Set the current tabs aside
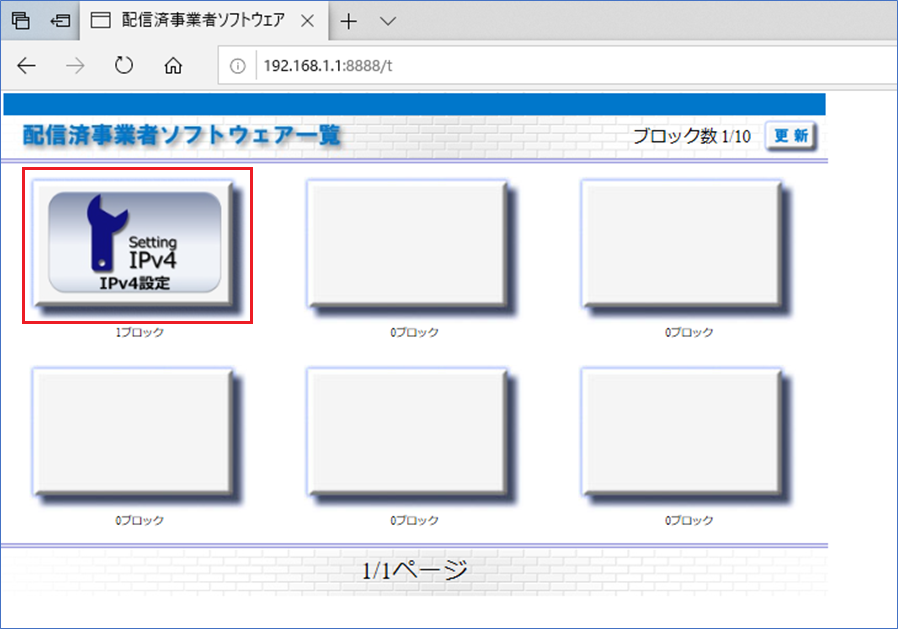 point(60,20)
